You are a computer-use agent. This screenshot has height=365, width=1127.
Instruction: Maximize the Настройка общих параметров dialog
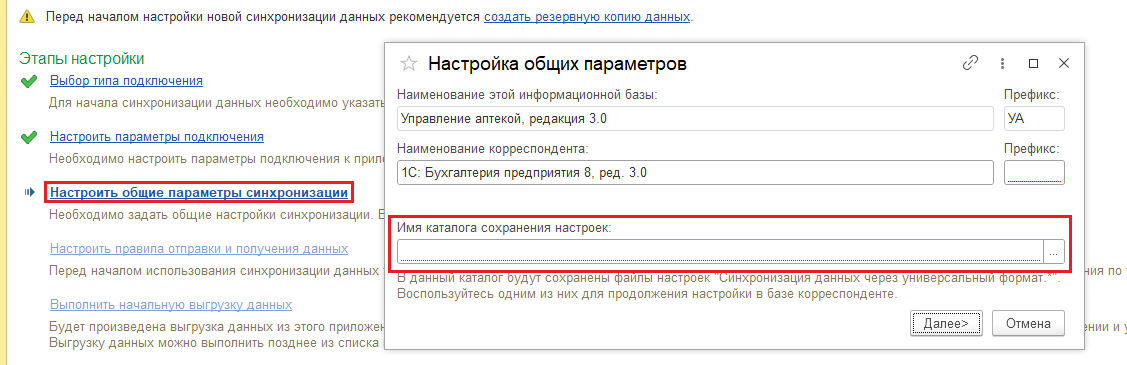click(x=1034, y=63)
